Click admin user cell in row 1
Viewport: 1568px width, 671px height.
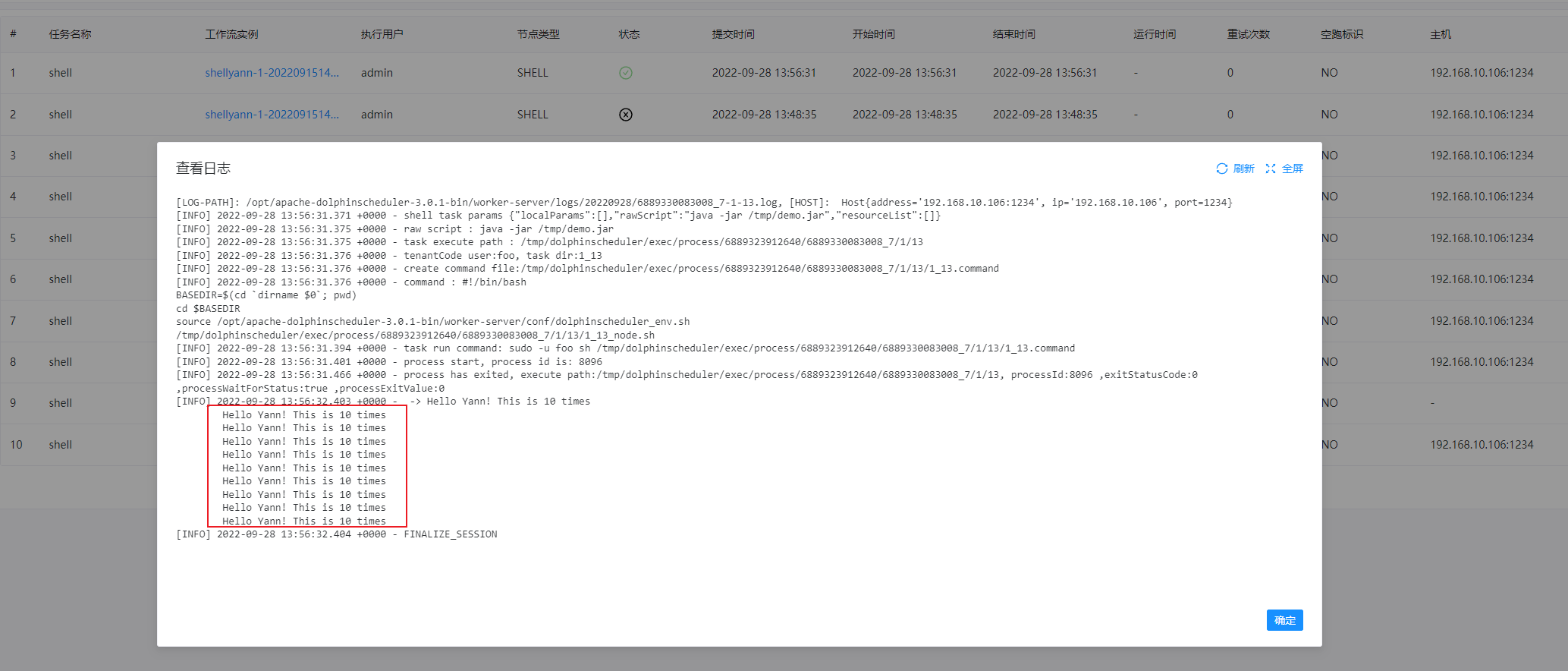(x=377, y=73)
